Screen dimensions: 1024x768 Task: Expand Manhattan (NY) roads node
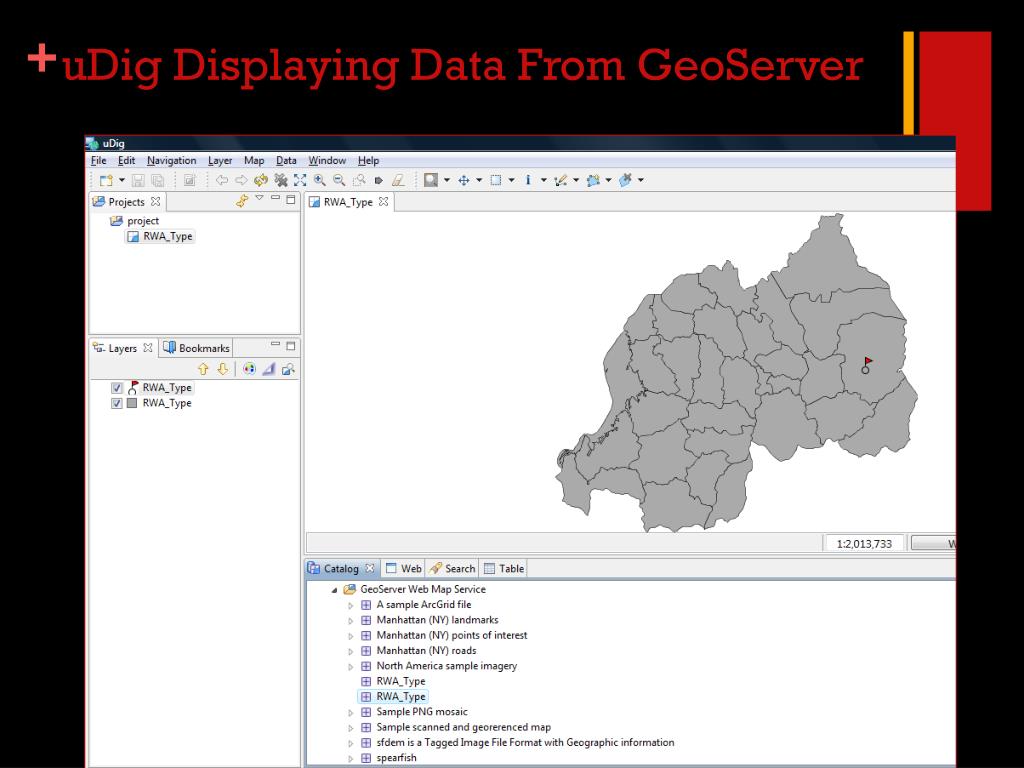coord(351,651)
